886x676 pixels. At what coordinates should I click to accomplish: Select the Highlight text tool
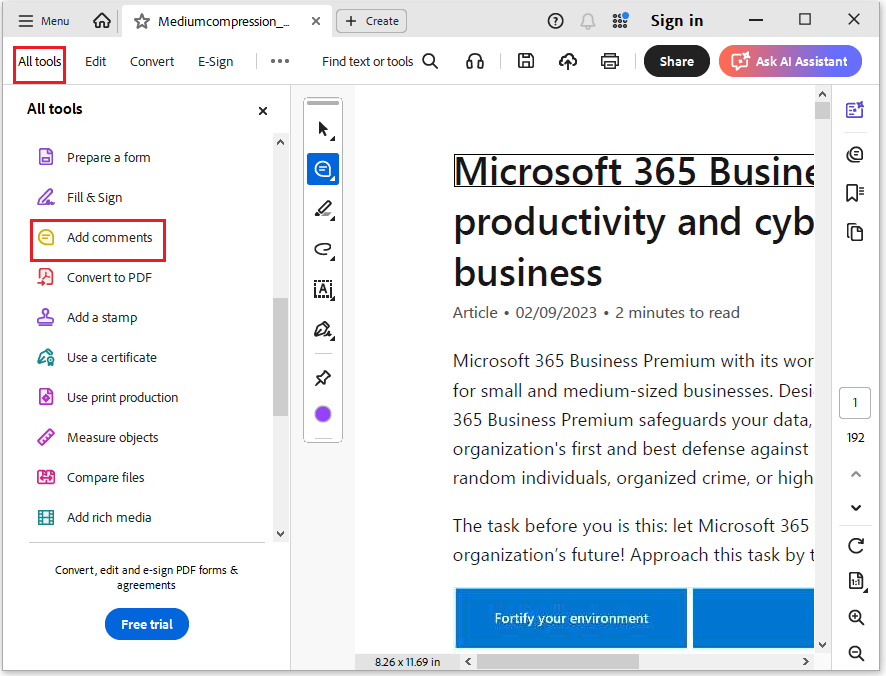(323, 210)
